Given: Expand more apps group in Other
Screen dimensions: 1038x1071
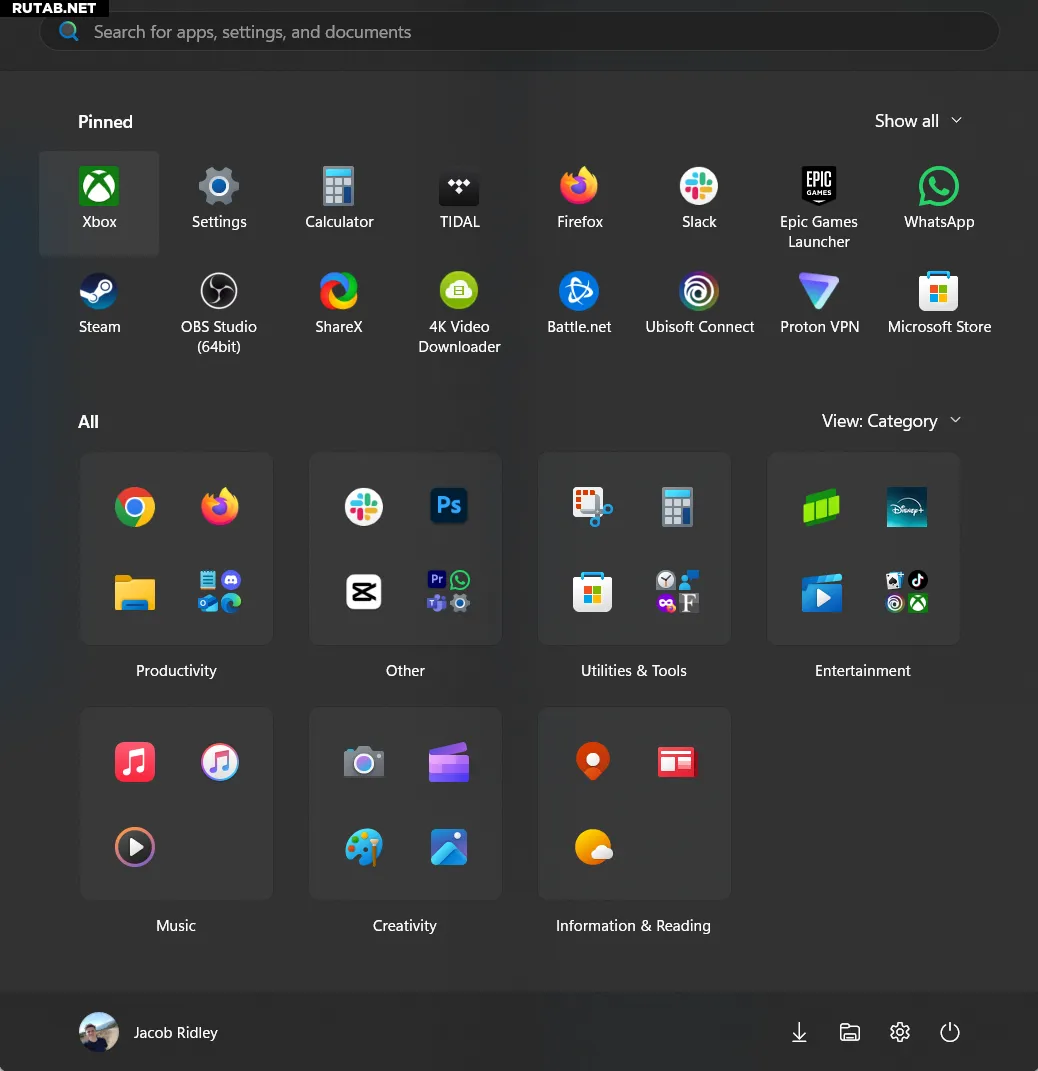Looking at the screenshot, I should point(449,592).
